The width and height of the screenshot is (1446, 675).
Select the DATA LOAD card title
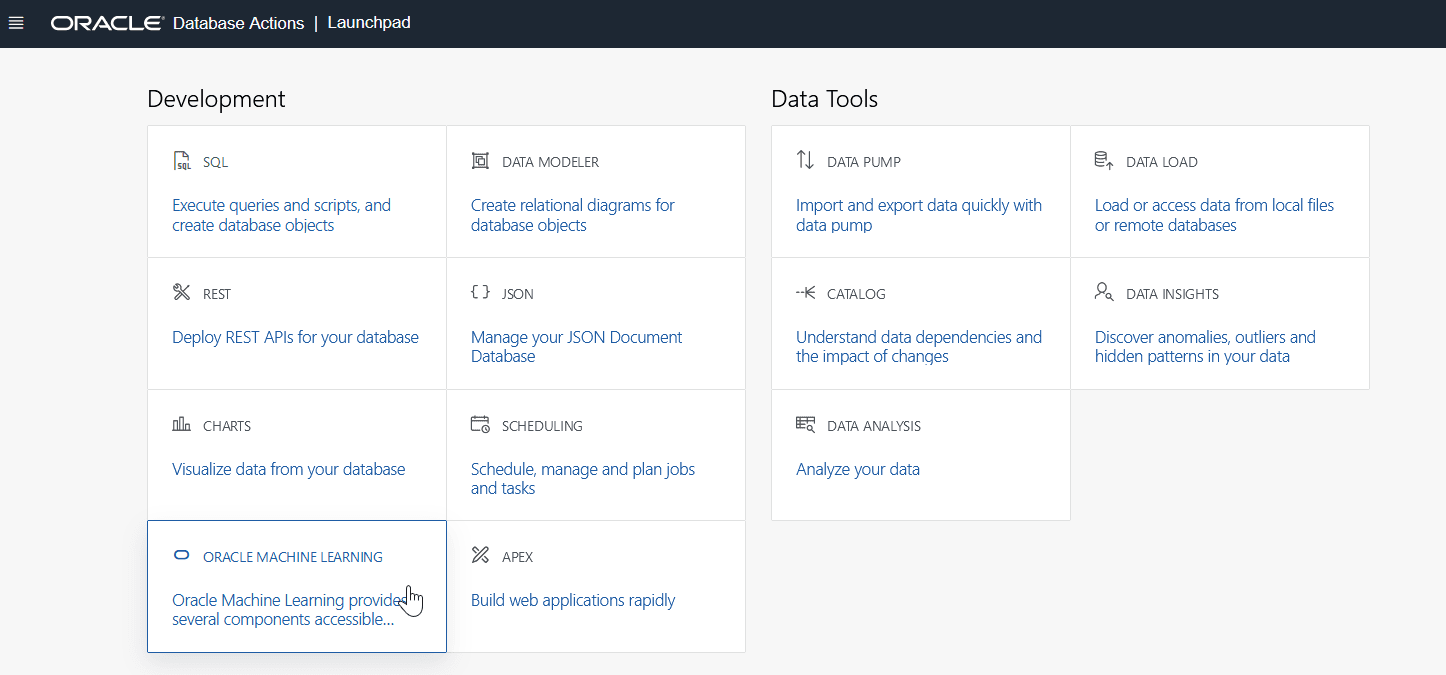click(1162, 162)
